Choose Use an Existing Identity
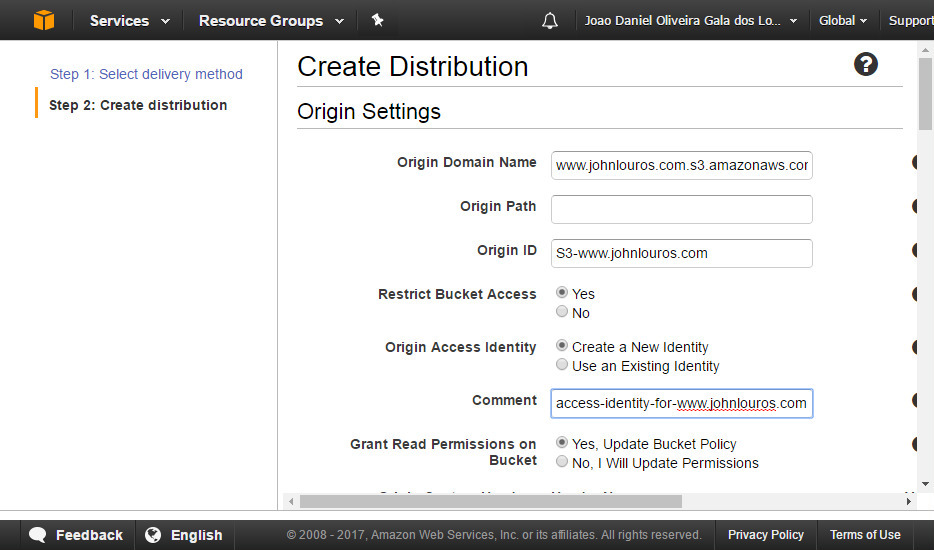 562,364
